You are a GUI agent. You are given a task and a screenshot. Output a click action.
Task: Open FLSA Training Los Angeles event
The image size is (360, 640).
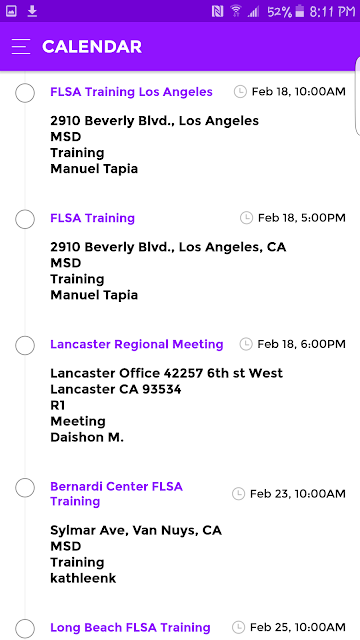click(x=131, y=92)
